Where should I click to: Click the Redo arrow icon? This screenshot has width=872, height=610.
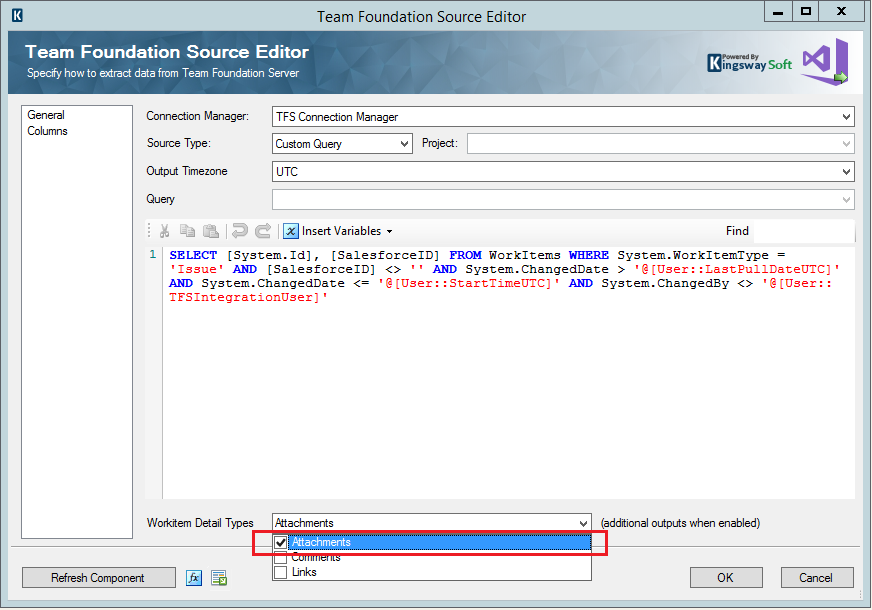(x=262, y=231)
